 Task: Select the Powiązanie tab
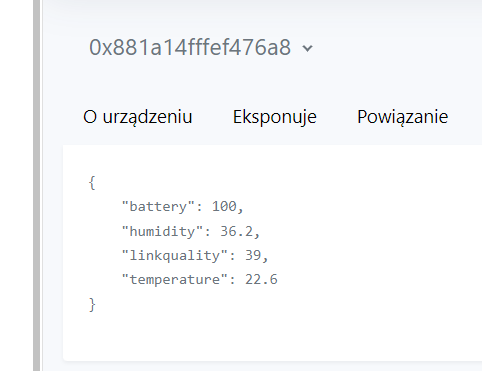click(x=403, y=117)
